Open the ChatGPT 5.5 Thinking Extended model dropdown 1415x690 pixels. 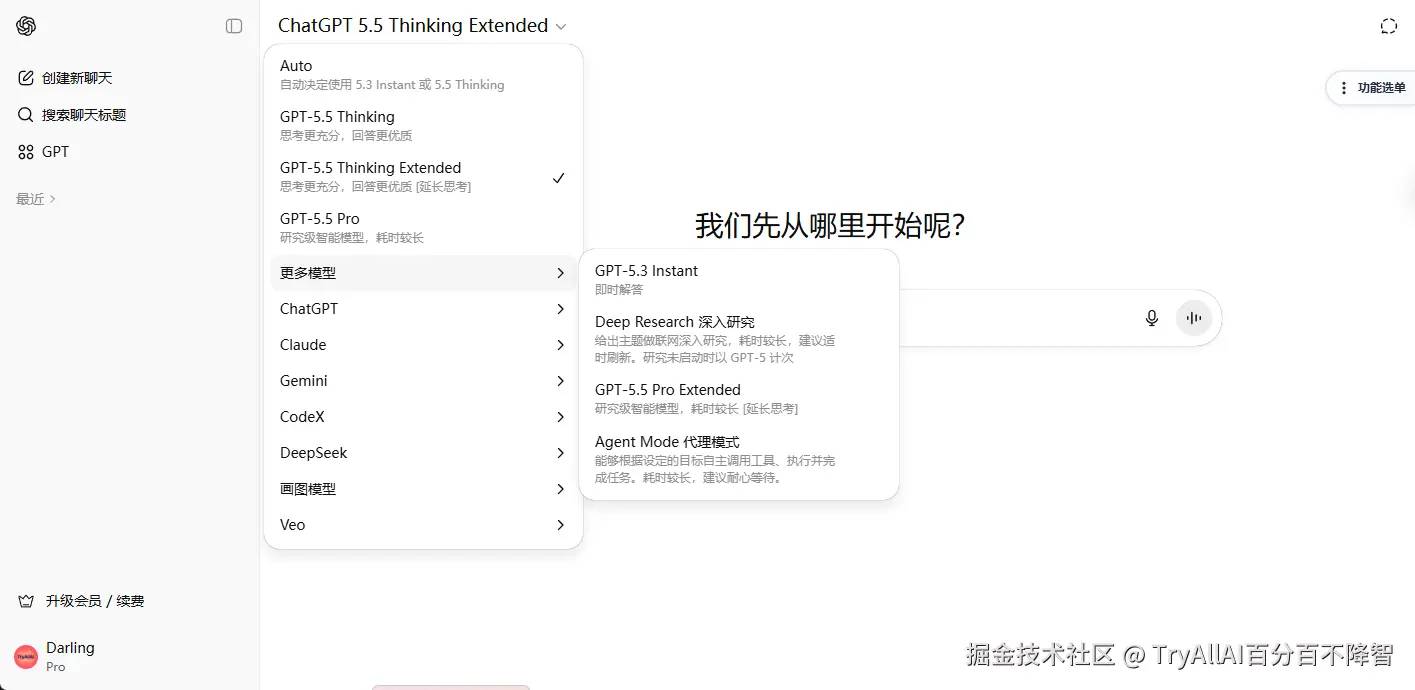[422, 26]
